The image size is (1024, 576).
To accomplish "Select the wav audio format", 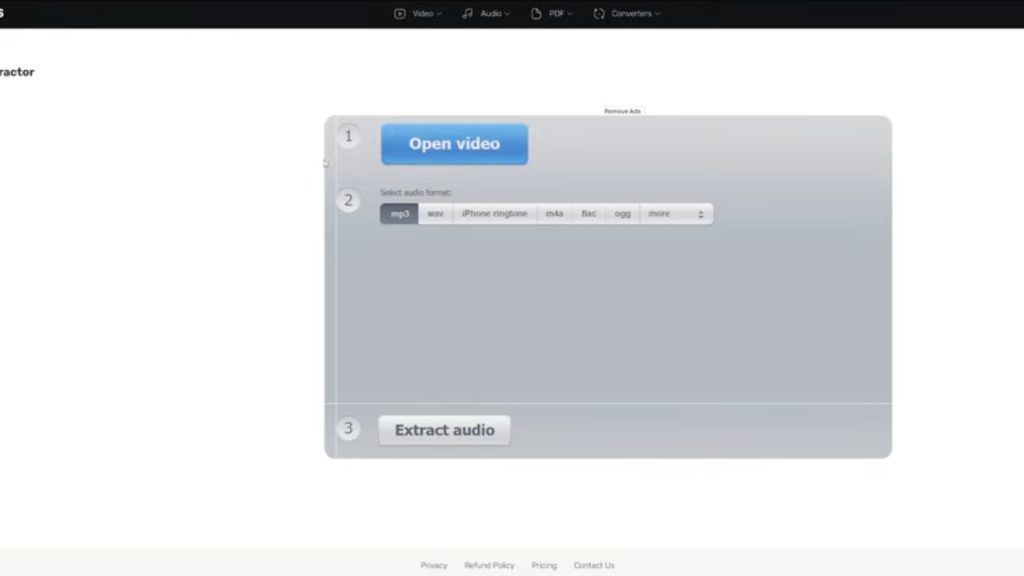I will [x=436, y=214].
